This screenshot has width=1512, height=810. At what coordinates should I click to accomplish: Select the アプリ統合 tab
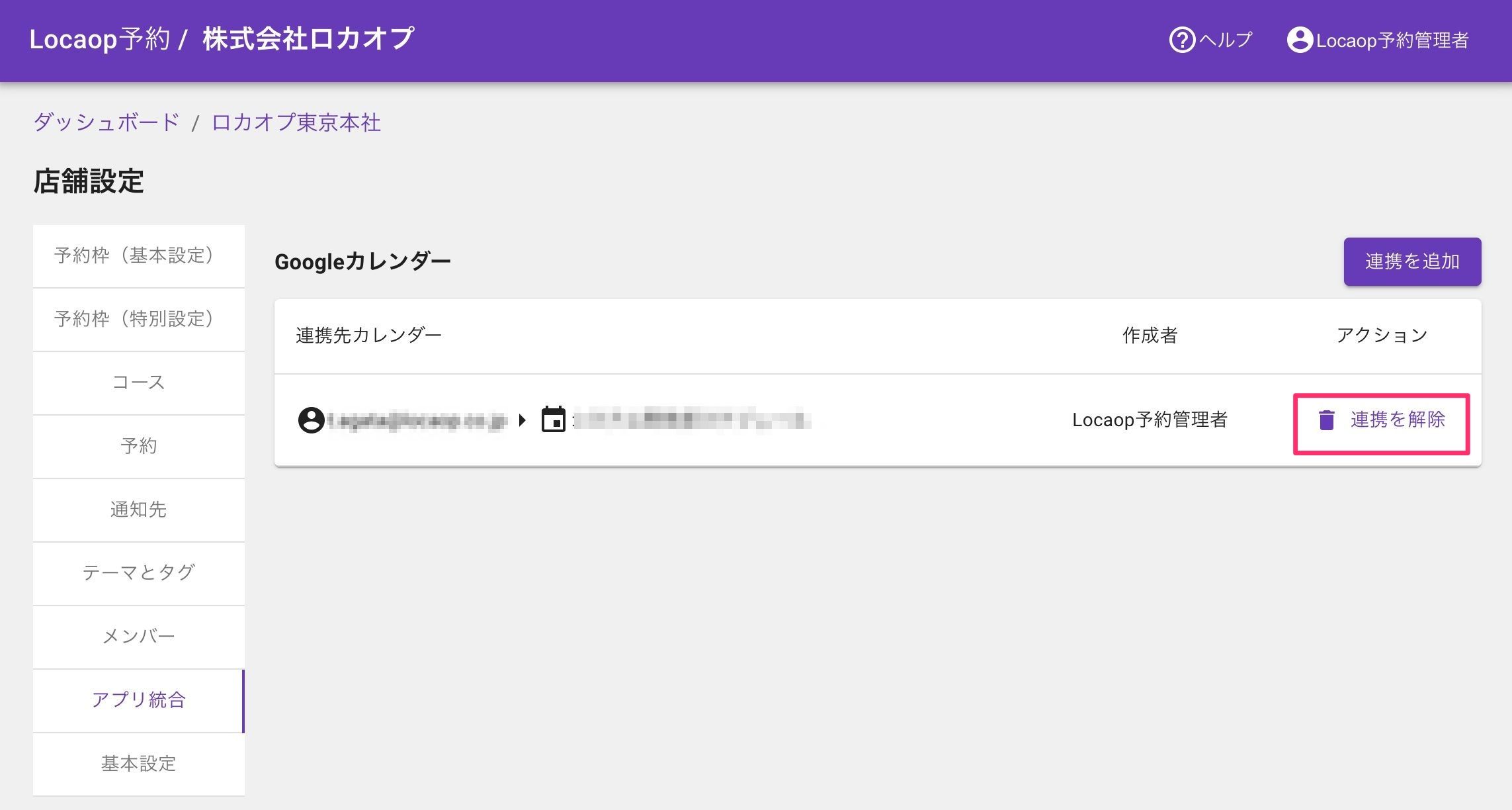pos(138,700)
